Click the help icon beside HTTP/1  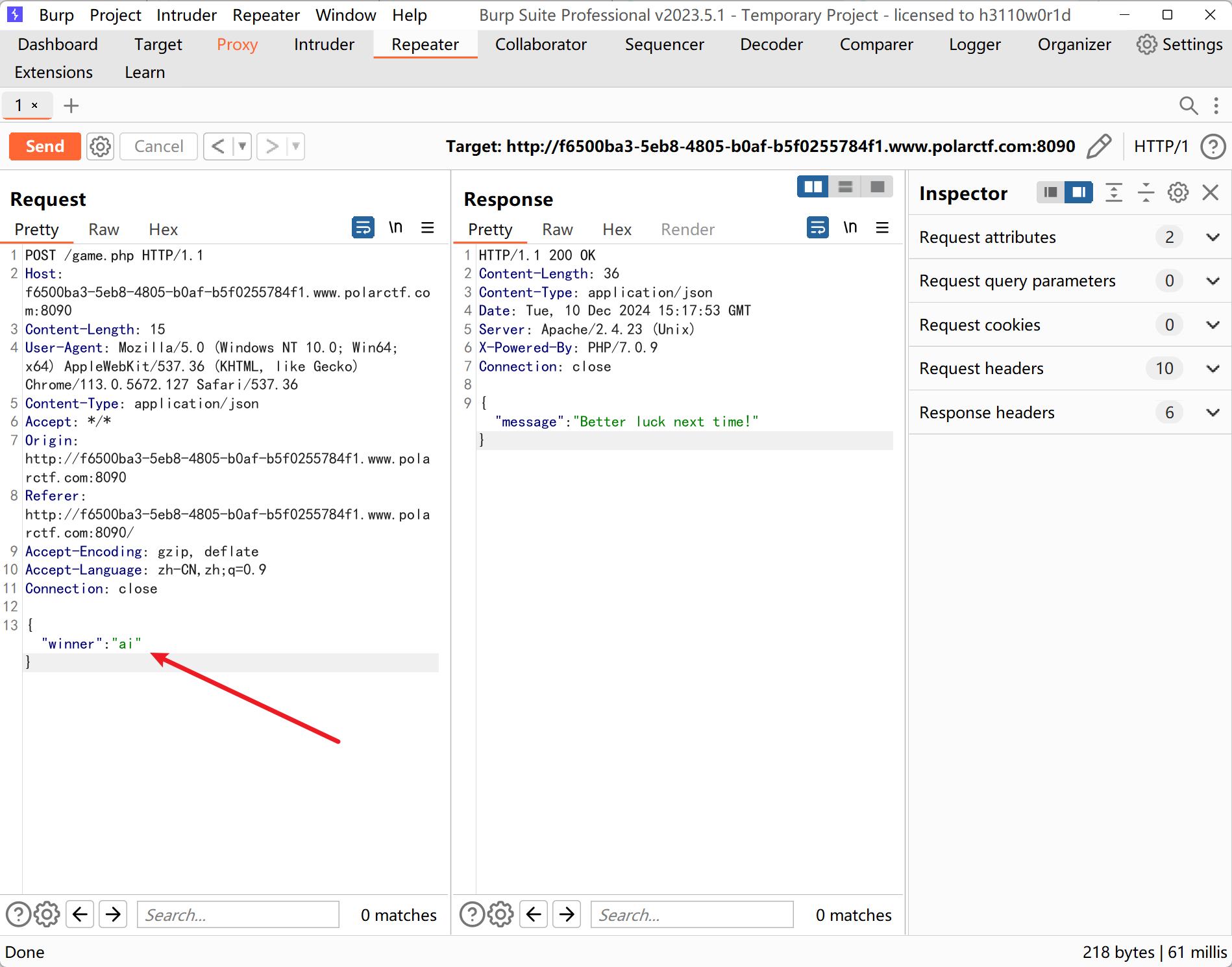(1213, 146)
